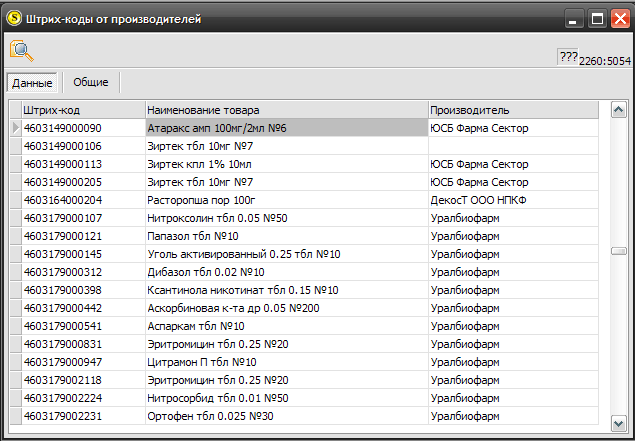The height and width of the screenshot is (441, 635).
Task: Click the ??? indicator box
Action: coord(568,57)
